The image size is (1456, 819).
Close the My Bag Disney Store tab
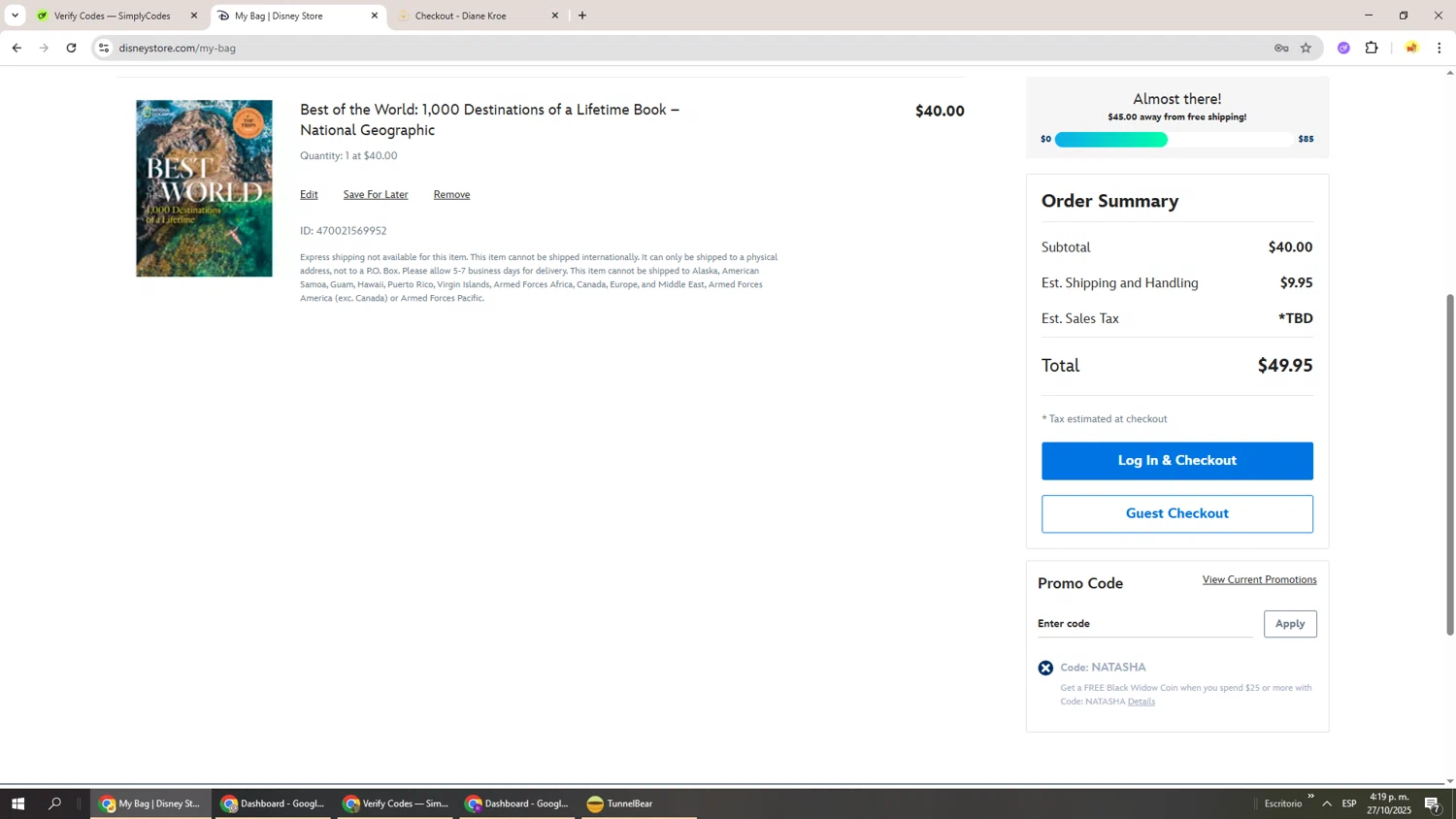(x=375, y=16)
